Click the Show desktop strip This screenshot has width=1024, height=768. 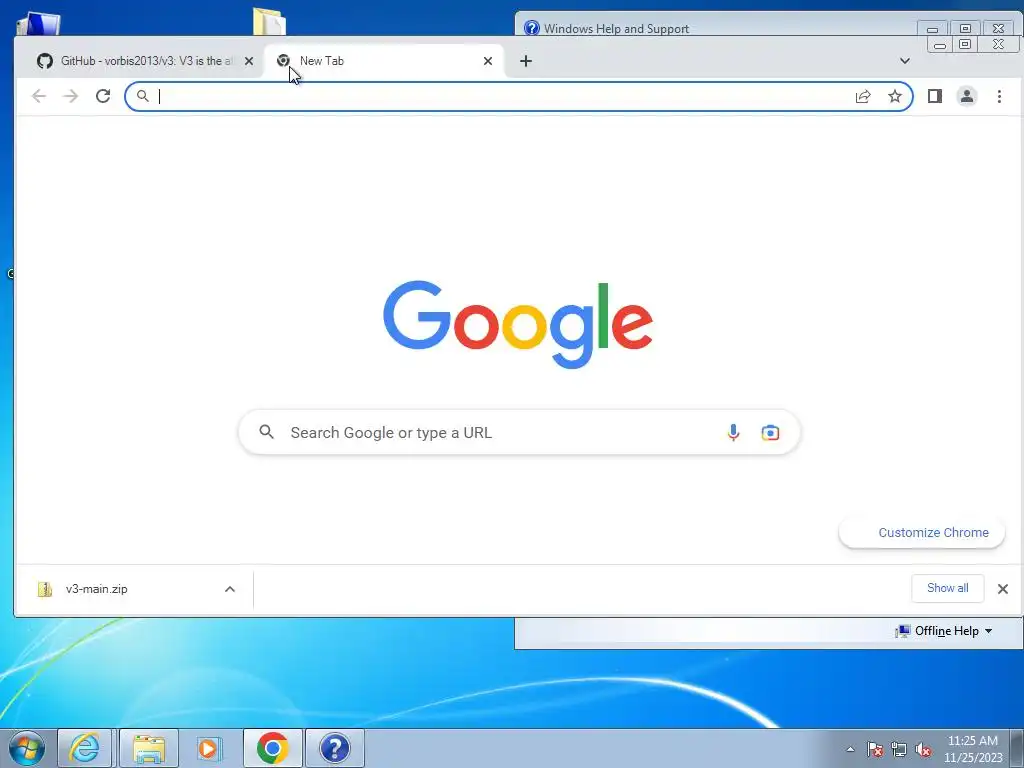(x=1017, y=748)
